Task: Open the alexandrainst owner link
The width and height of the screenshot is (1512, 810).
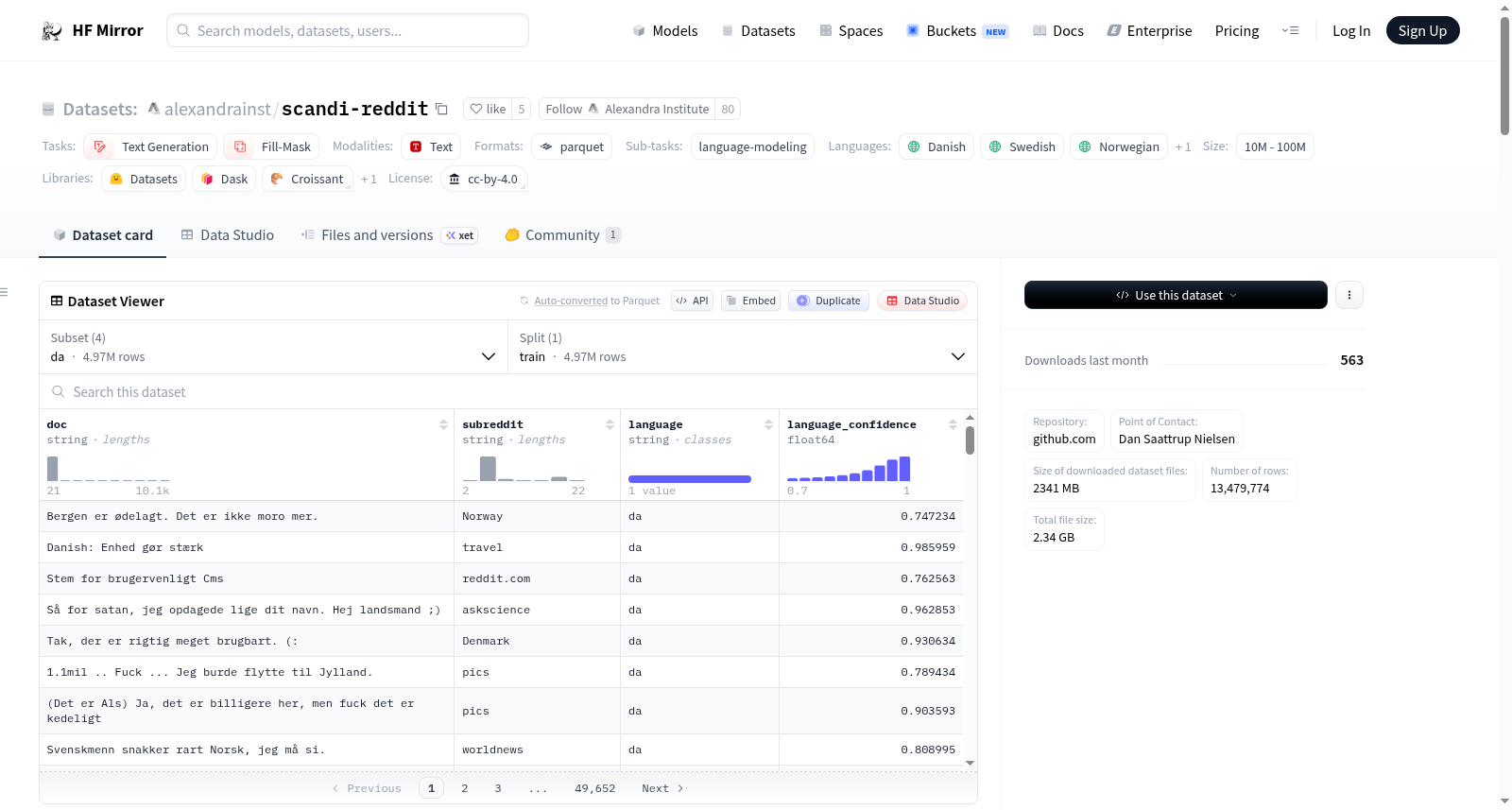Action: [217, 109]
